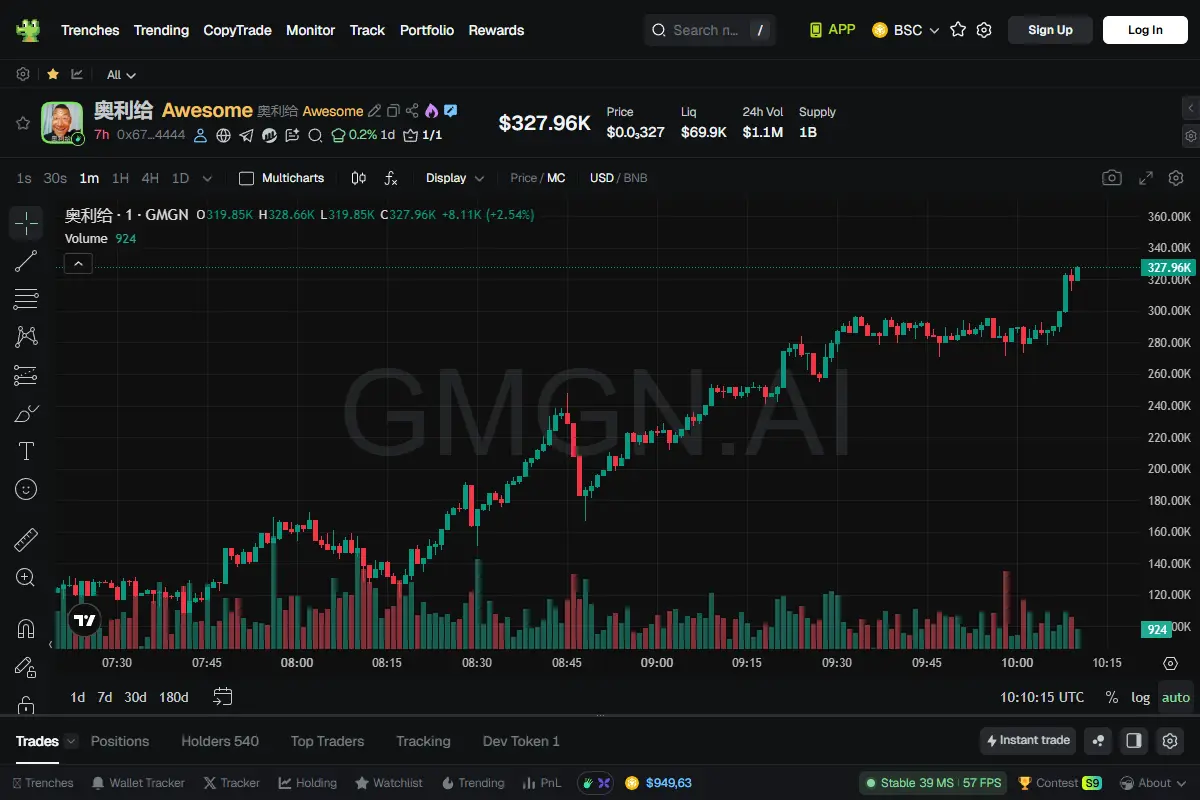
Task: Go to the CopyTrade page
Action: tap(237, 30)
